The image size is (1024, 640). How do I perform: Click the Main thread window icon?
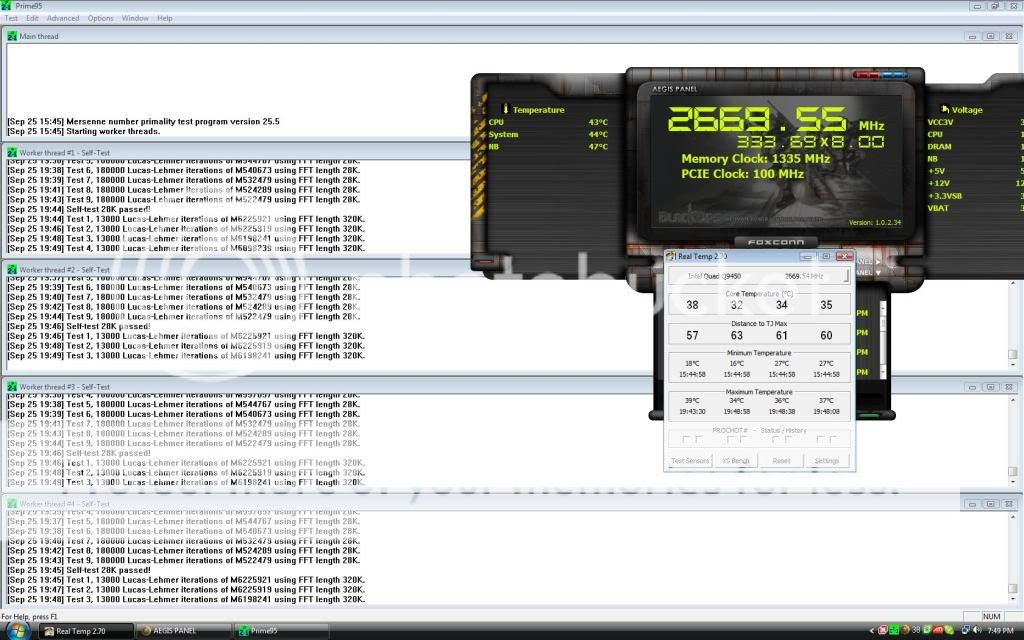click(12, 36)
